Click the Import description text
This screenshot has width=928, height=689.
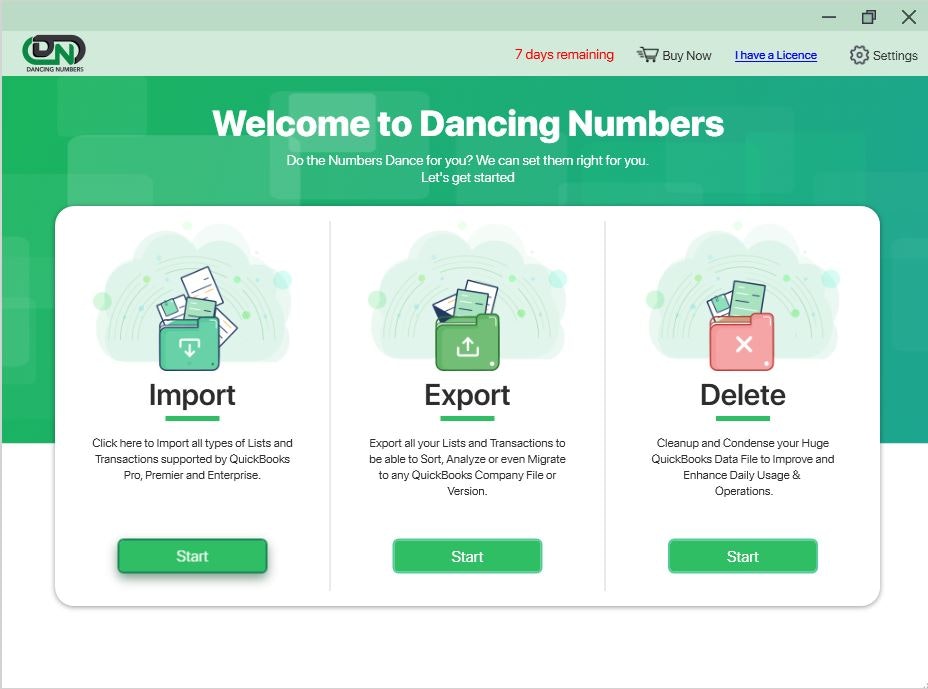click(x=192, y=459)
